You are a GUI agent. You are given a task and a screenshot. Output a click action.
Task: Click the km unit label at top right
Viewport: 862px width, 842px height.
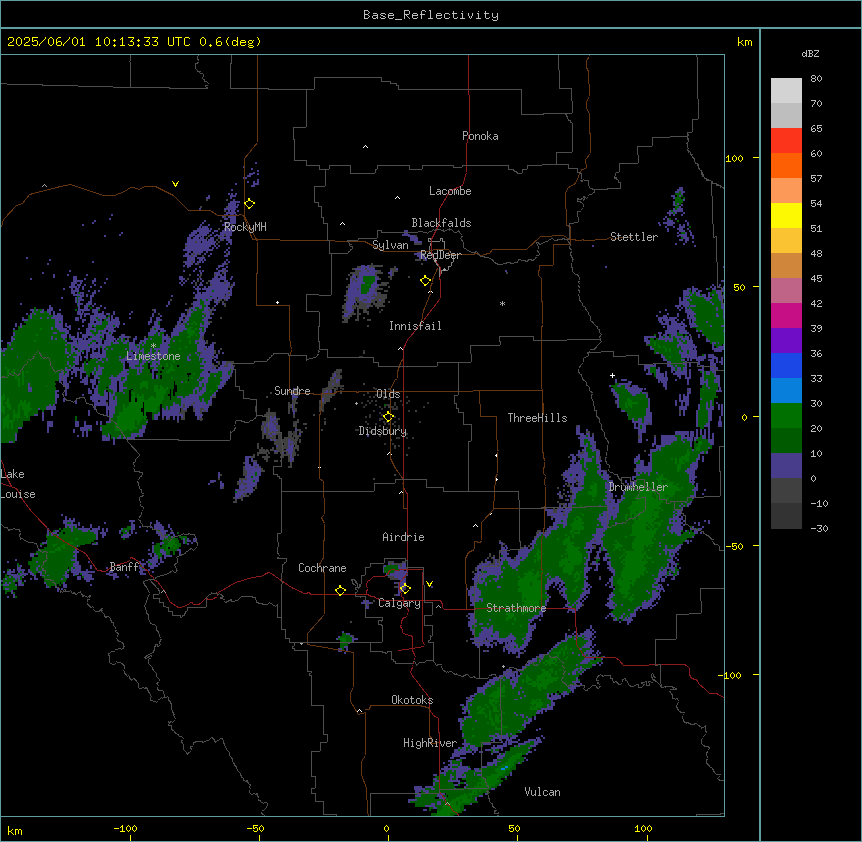[745, 42]
